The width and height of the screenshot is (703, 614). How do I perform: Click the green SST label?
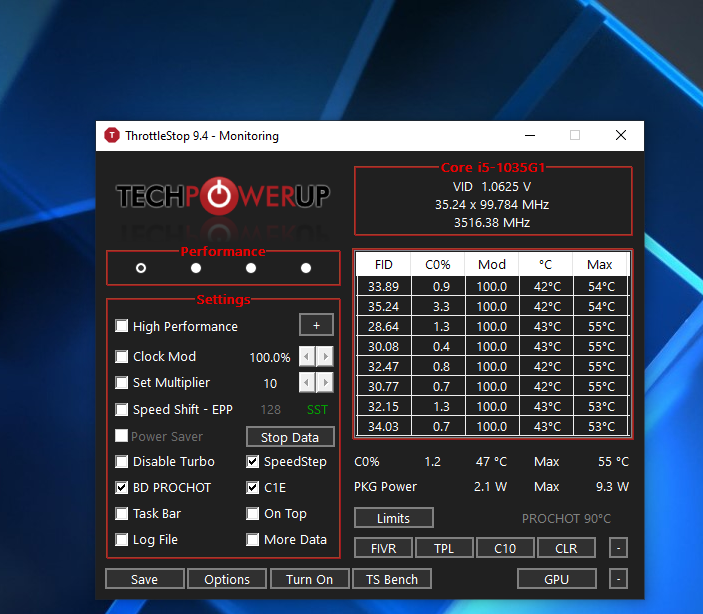pyautogui.click(x=317, y=409)
